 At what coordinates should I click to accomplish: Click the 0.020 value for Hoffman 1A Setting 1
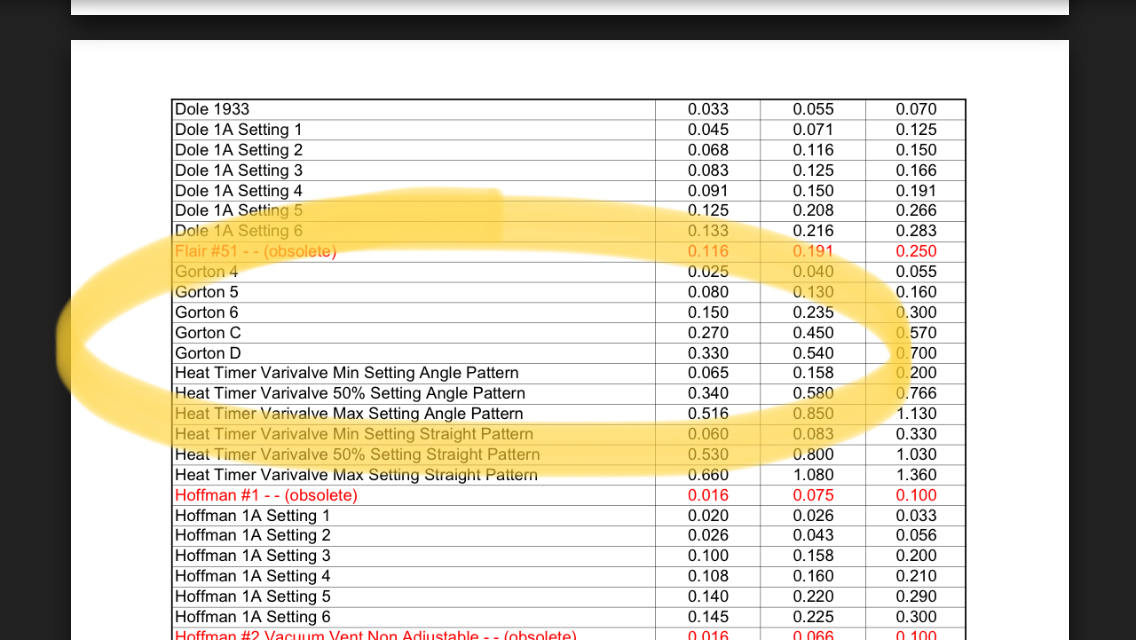tap(708, 515)
